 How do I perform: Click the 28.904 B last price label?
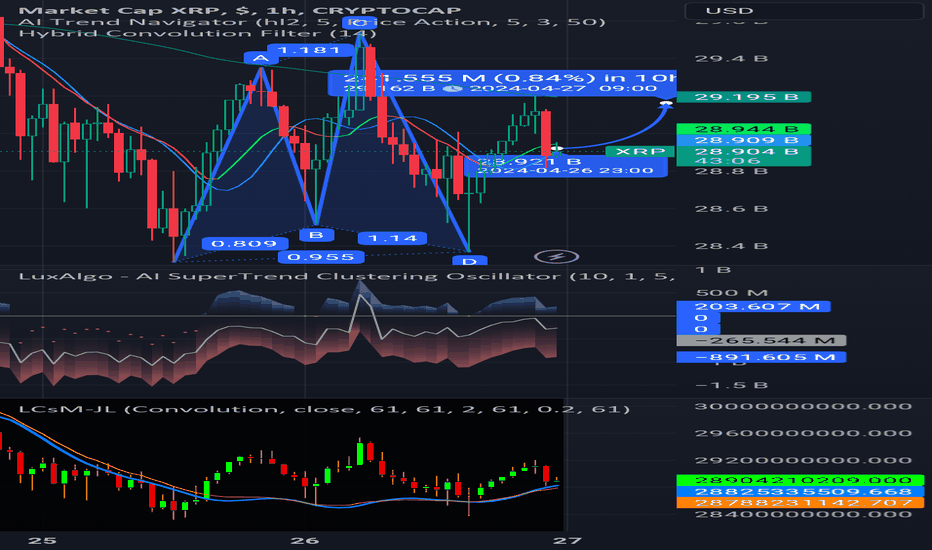pyautogui.click(x=744, y=151)
